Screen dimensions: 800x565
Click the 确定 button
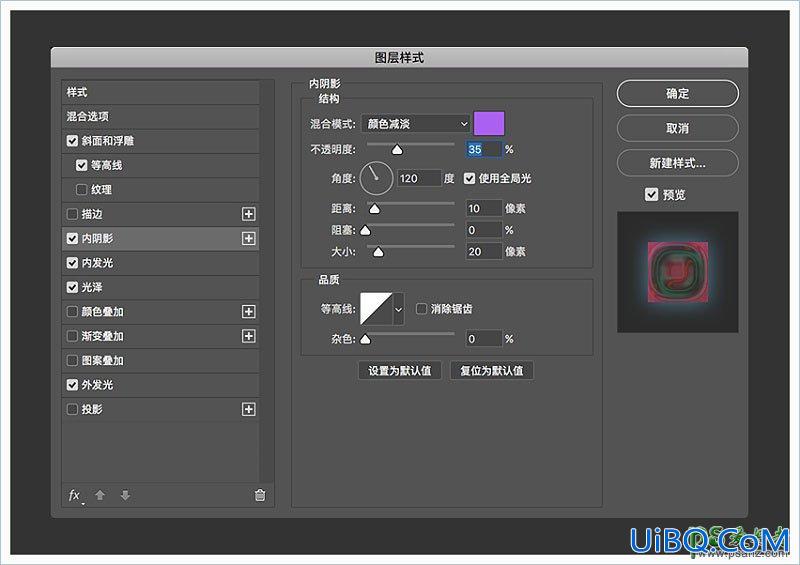[x=678, y=93]
